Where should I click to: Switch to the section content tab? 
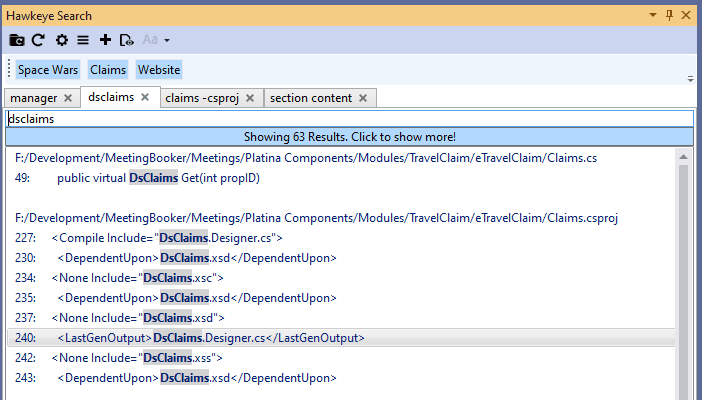click(x=310, y=98)
